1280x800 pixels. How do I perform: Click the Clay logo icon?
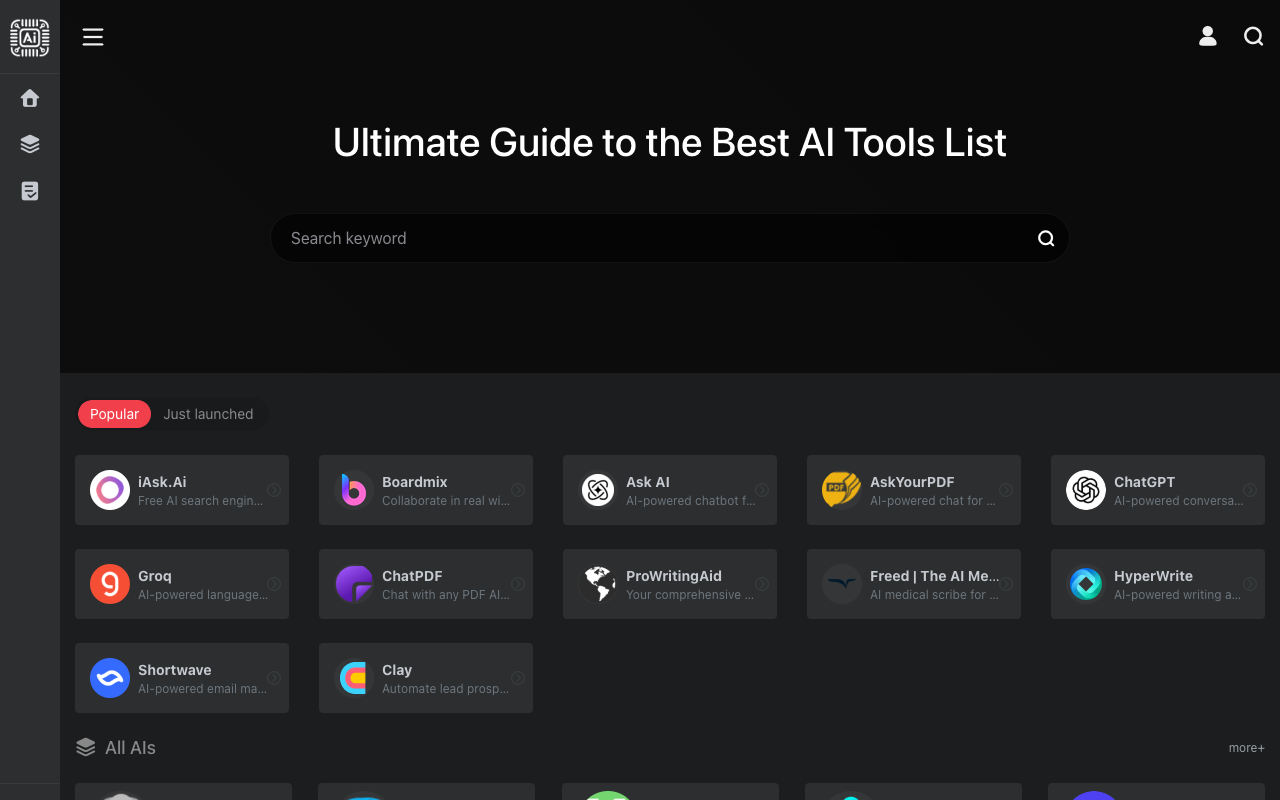point(354,678)
